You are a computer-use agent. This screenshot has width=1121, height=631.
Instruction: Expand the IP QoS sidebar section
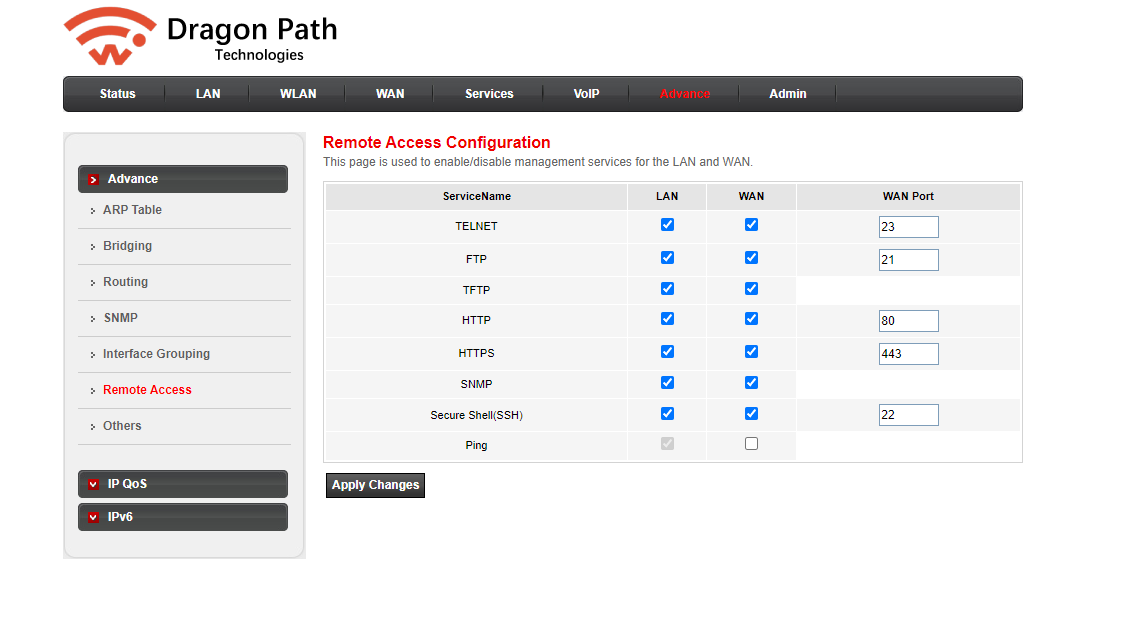pos(183,484)
